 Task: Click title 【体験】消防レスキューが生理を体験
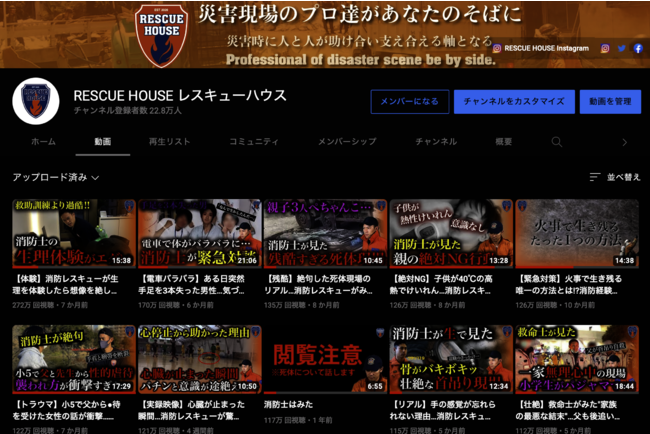point(65,284)
